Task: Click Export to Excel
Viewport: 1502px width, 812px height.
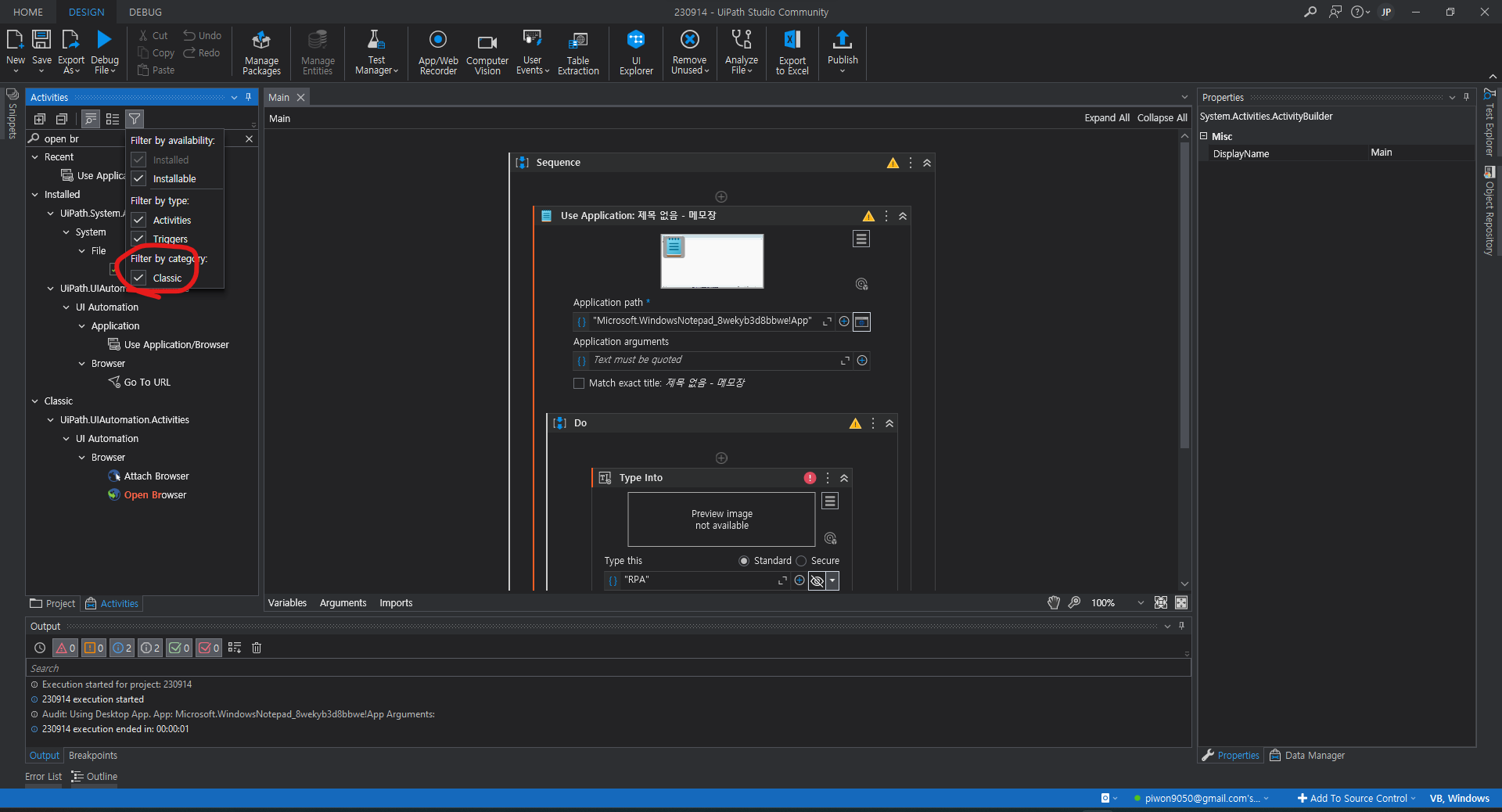Action: point(792,52)
